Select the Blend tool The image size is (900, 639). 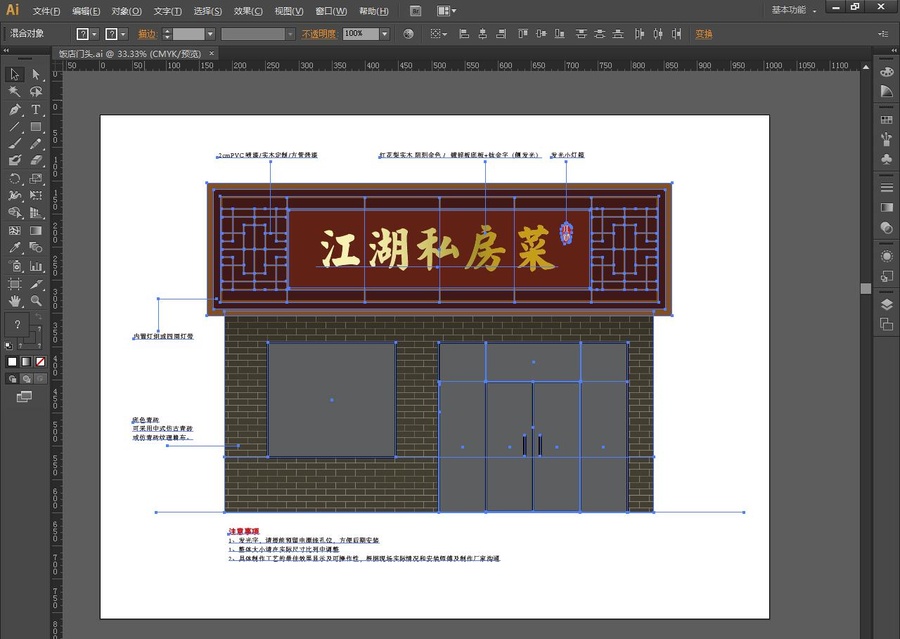coord(36,247)
